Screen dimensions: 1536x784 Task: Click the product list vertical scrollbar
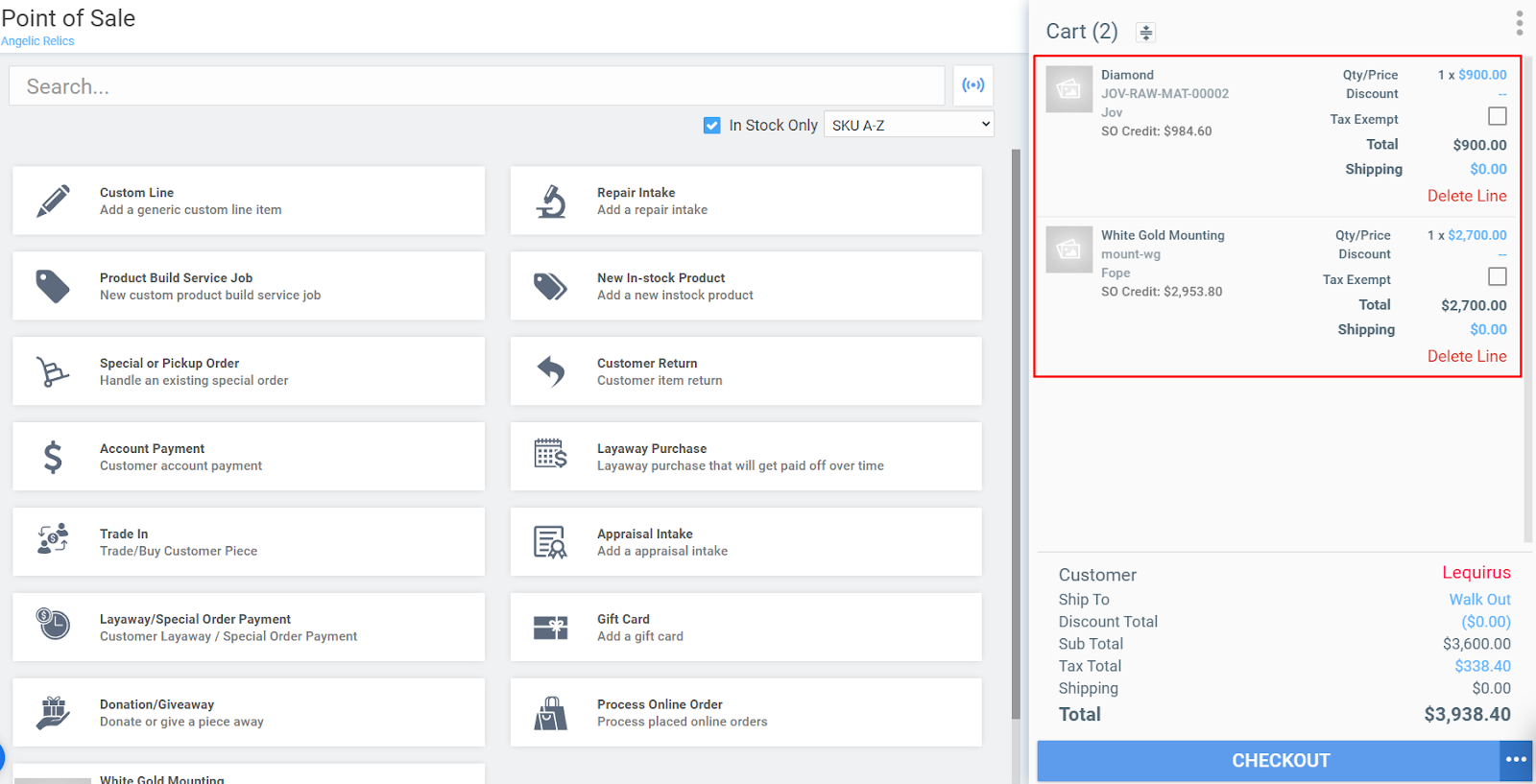(x=1016, y=434)
